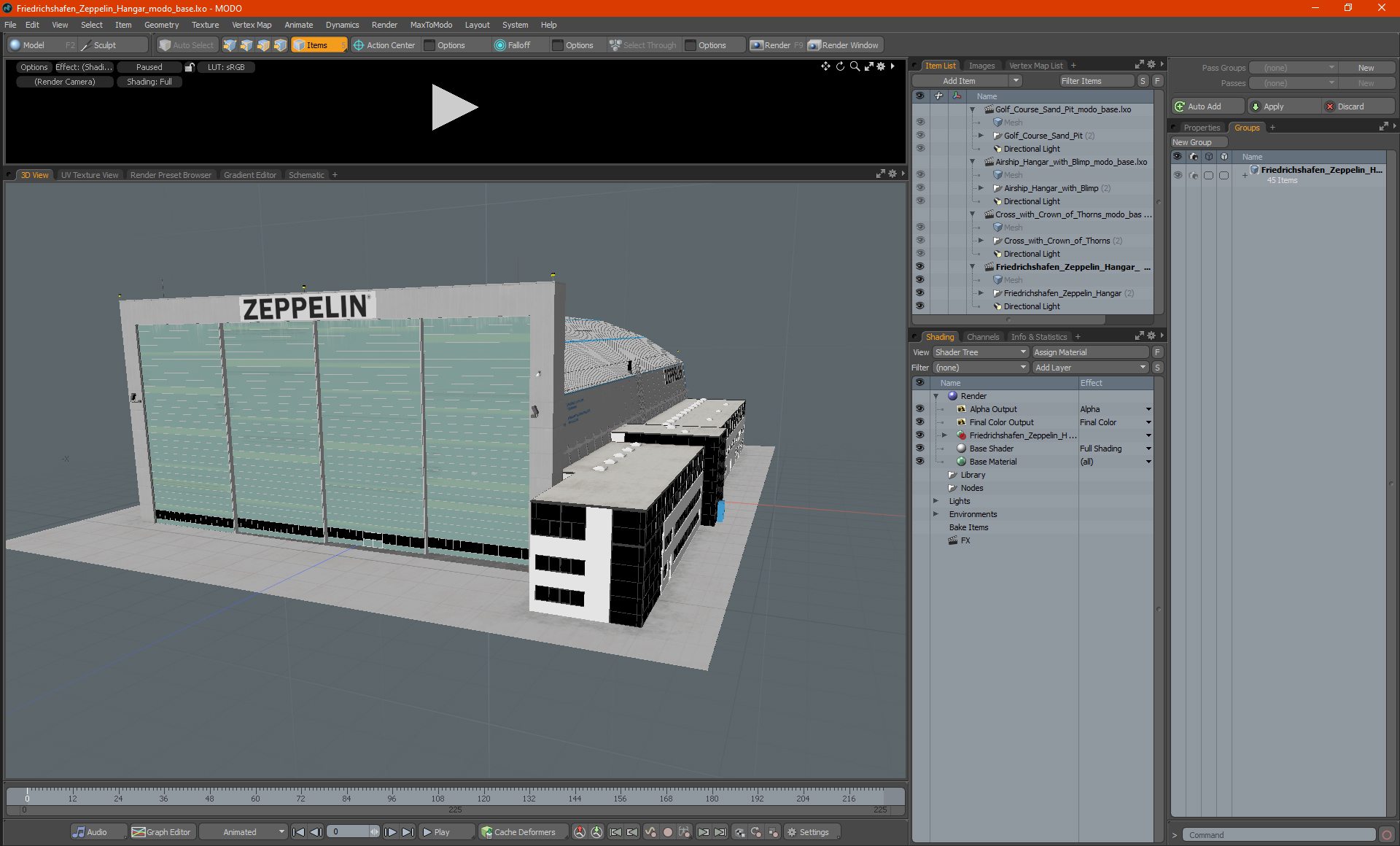Toggle eye for Friedrichshafen group in Groups panel

tap(1178, 175)
